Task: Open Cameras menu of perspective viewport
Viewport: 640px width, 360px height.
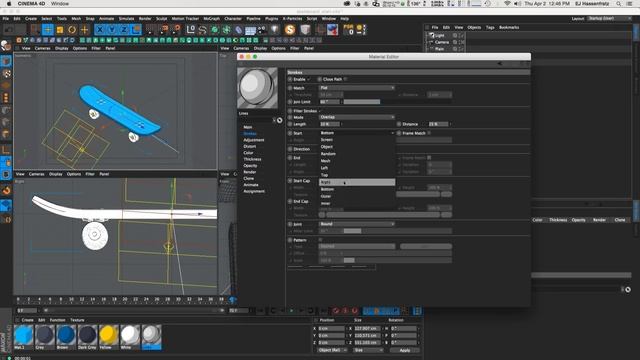Action: [x=42, y=48]
